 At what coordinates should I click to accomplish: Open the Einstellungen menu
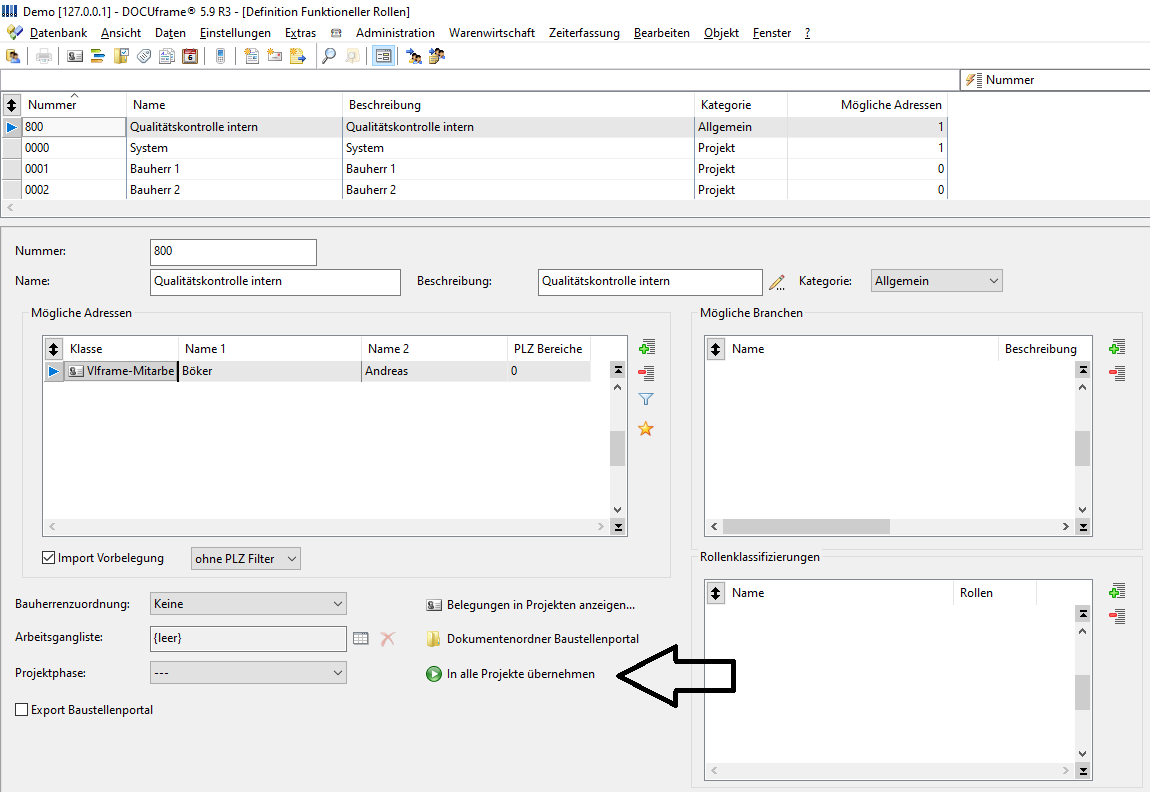pos(235,33)
